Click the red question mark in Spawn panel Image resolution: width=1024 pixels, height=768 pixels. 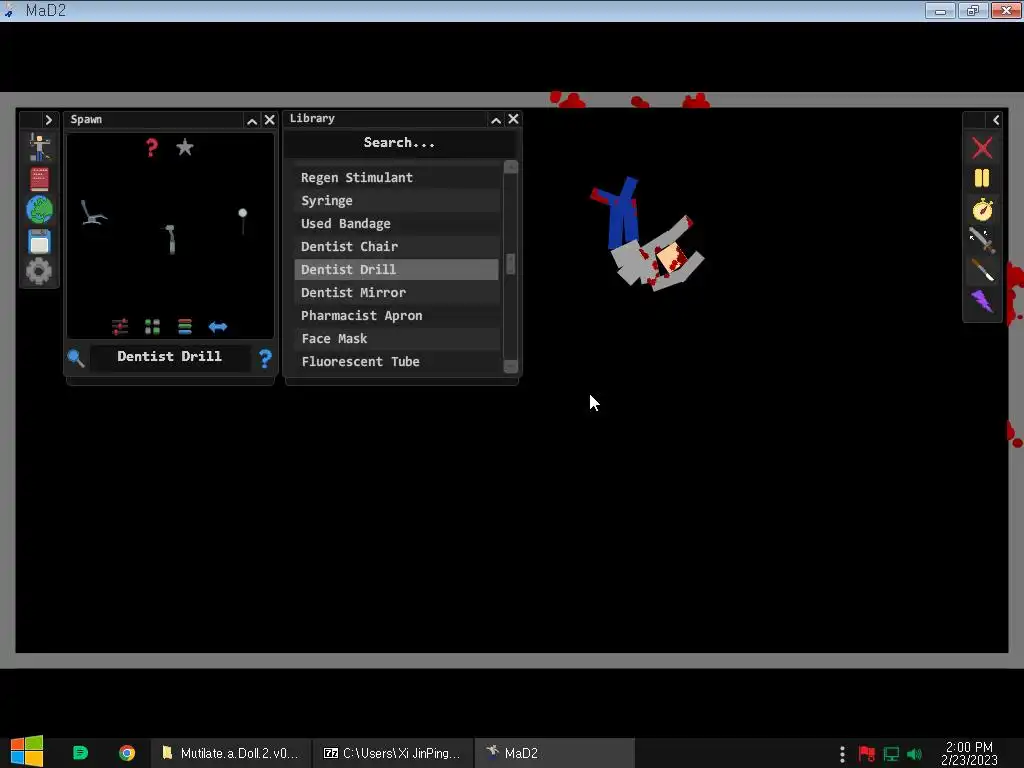click(152, 148)
